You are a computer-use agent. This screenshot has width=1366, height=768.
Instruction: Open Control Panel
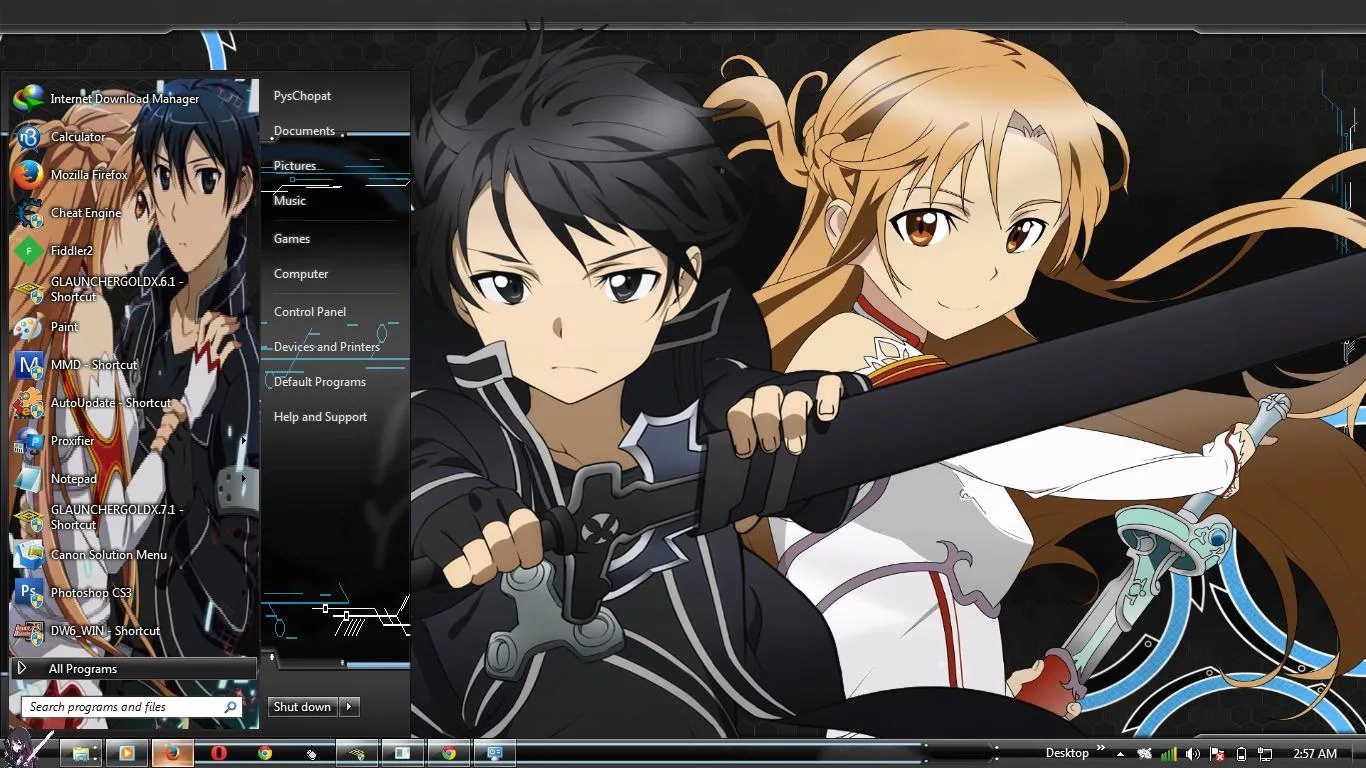click(310, 312)
